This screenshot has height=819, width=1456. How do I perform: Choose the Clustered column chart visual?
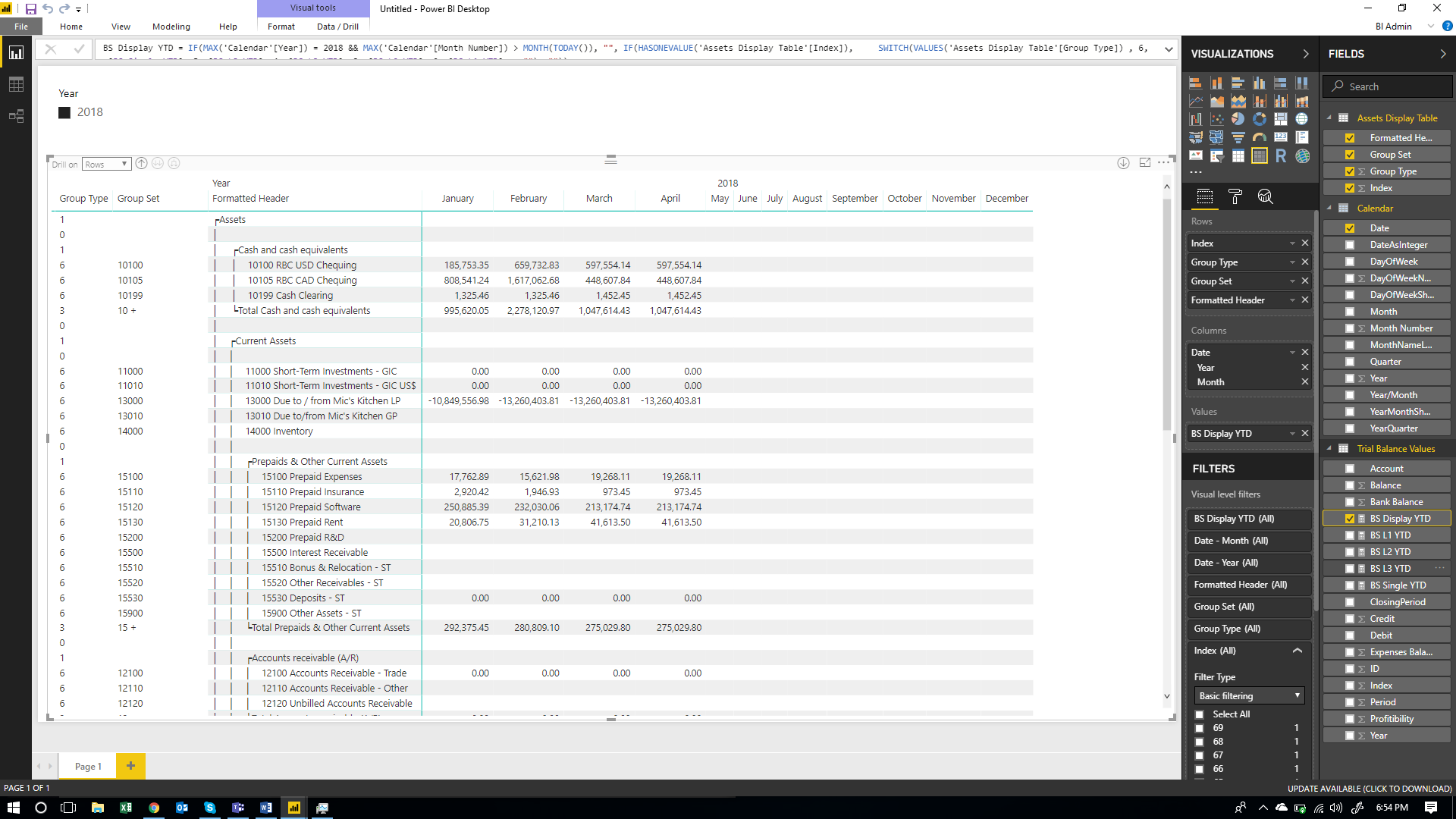click(1260, 83)
